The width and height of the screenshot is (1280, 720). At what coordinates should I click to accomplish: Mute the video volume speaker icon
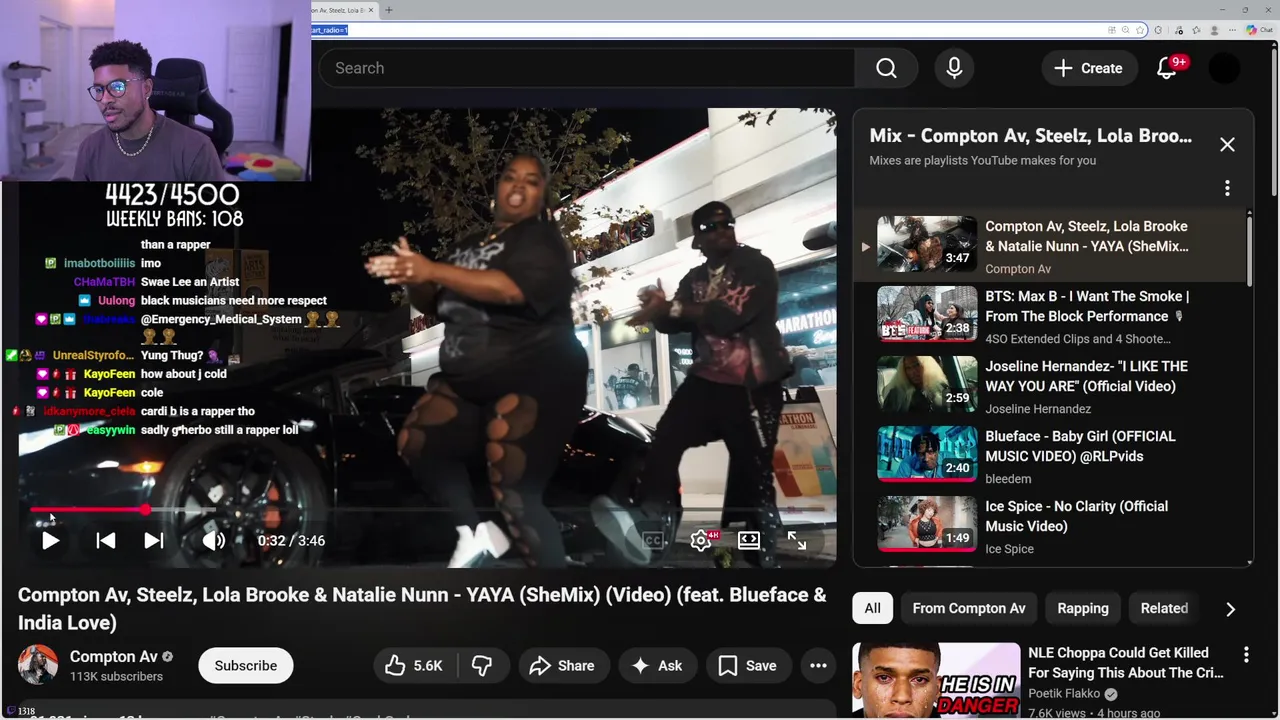[213, 540]
